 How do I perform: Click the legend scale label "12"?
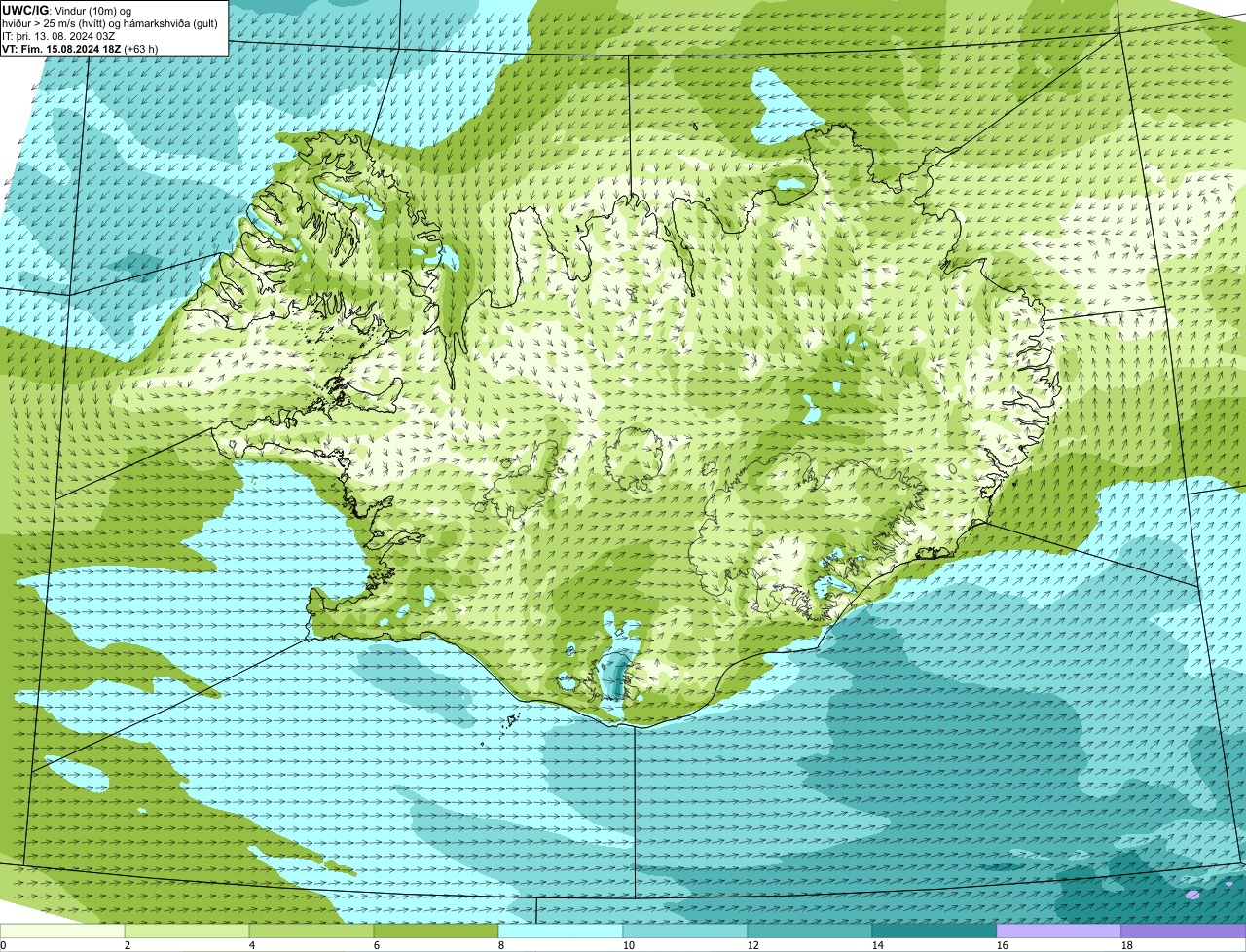coord(753,945)
